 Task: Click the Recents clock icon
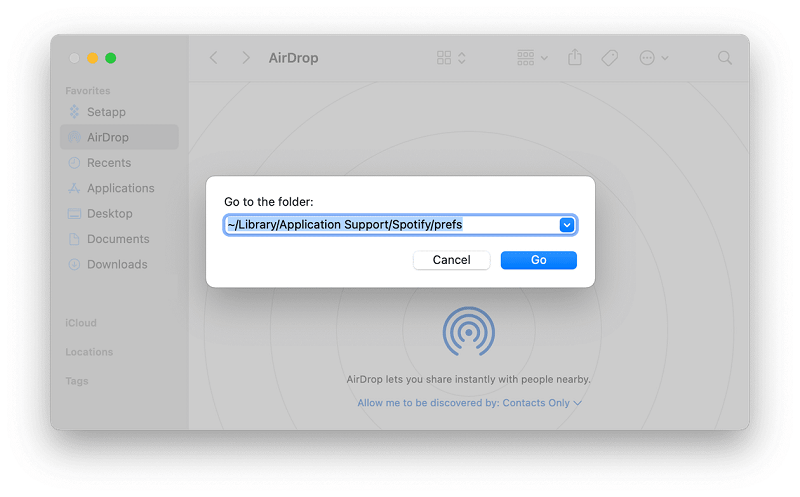(74, 163)
